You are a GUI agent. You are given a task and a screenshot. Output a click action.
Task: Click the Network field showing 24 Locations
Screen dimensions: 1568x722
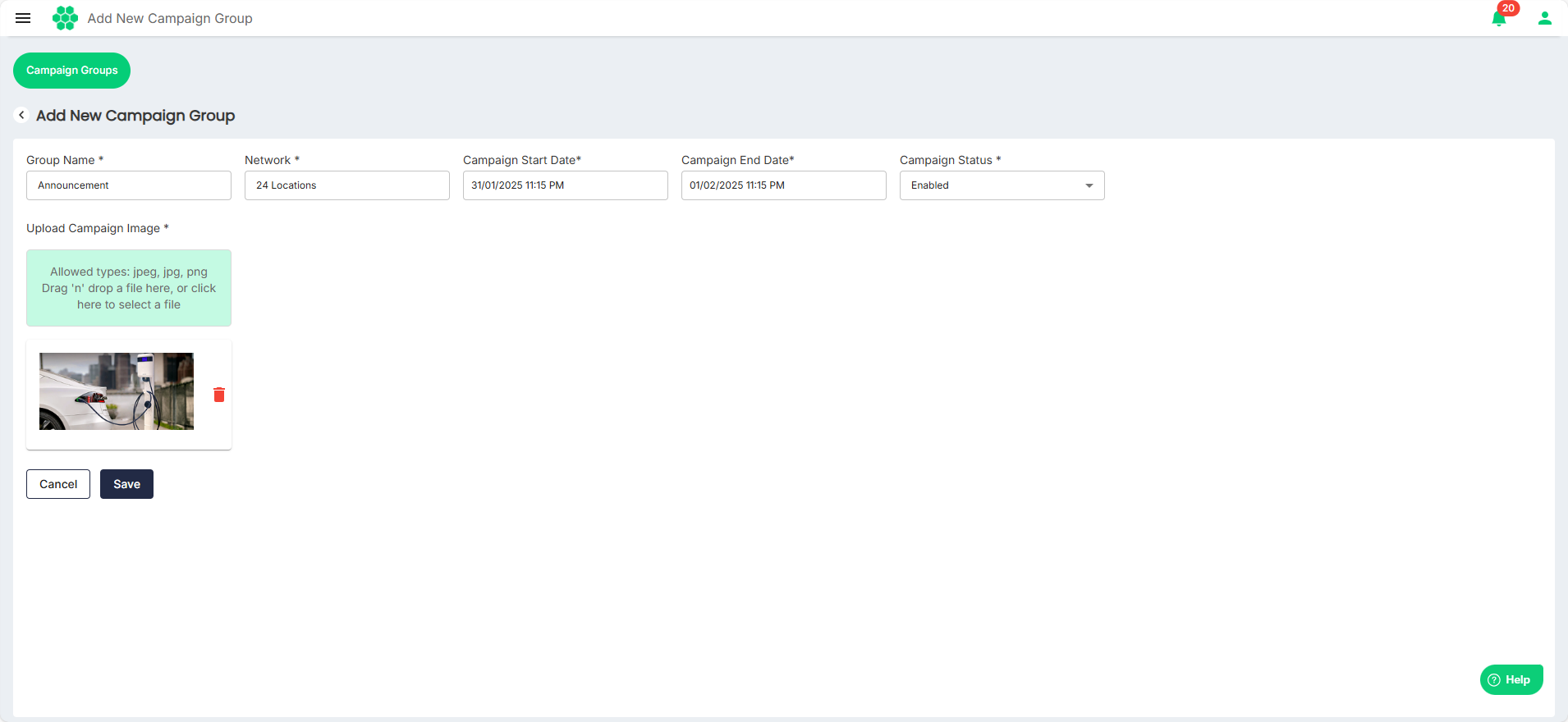tap(347, 185)
